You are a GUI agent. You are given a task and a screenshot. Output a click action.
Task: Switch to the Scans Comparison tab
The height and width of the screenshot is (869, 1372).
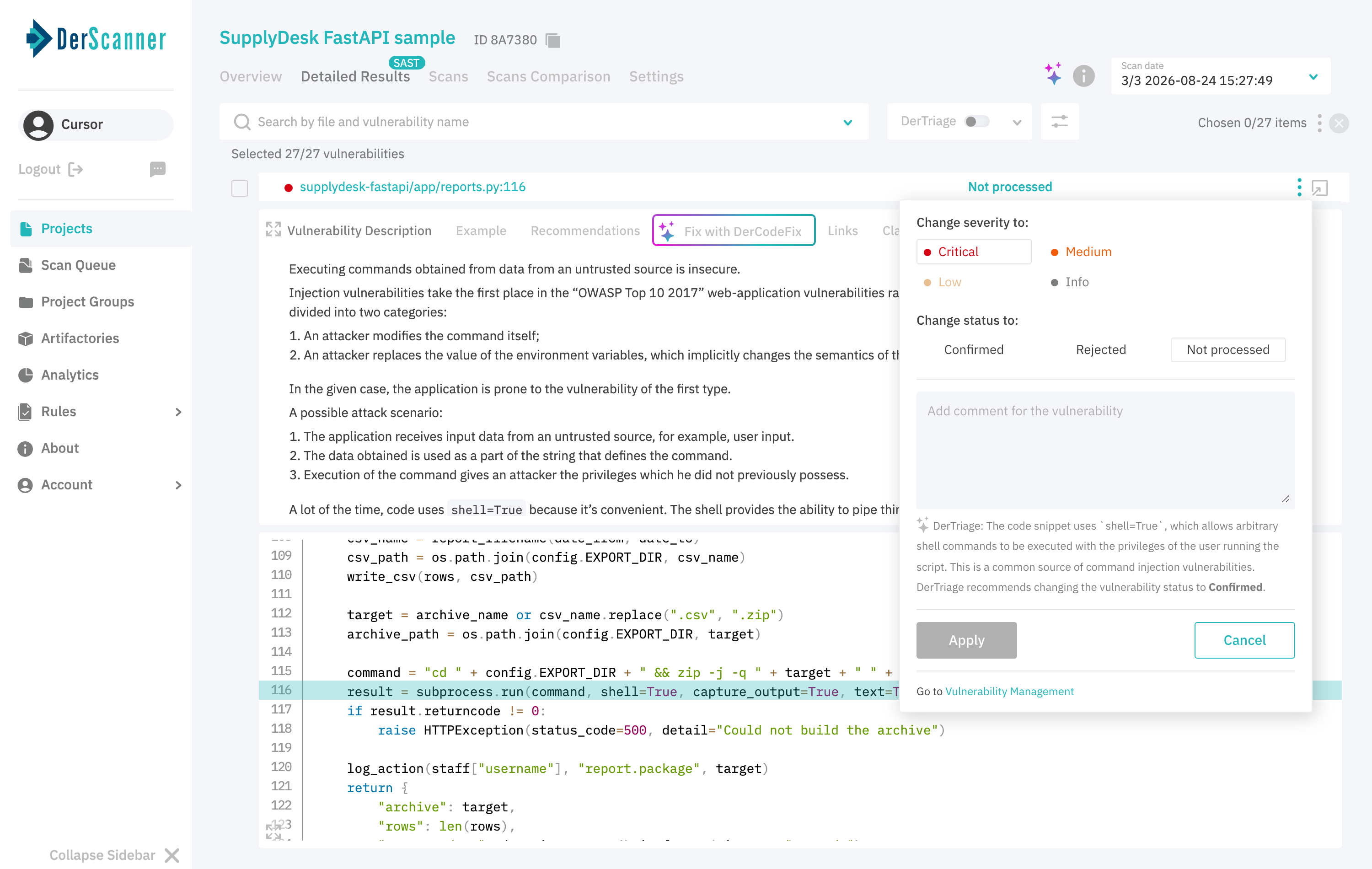coord(548,76)
